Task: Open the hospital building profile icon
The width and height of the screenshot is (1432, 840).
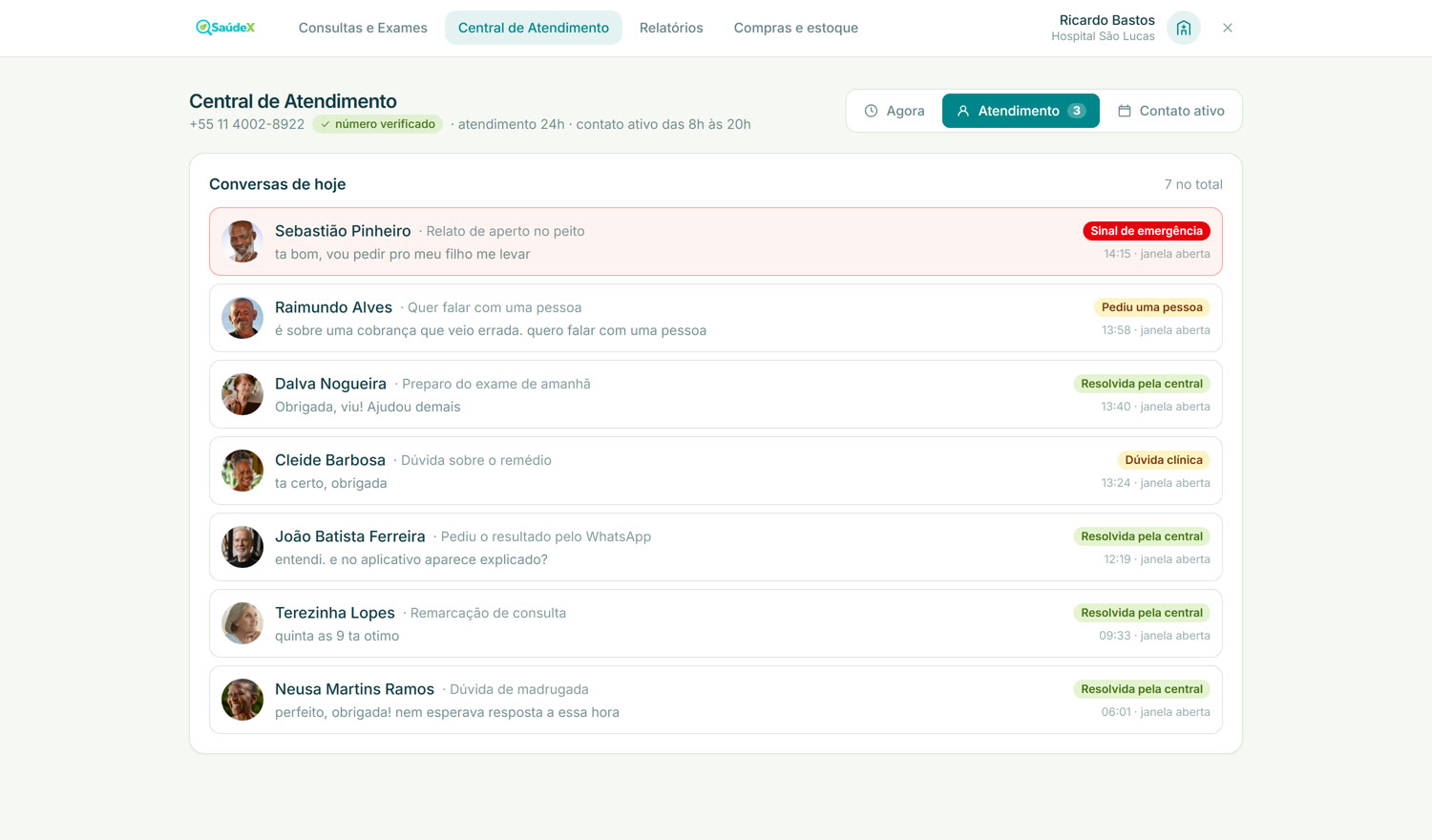Action: [x=1184, y=28]
